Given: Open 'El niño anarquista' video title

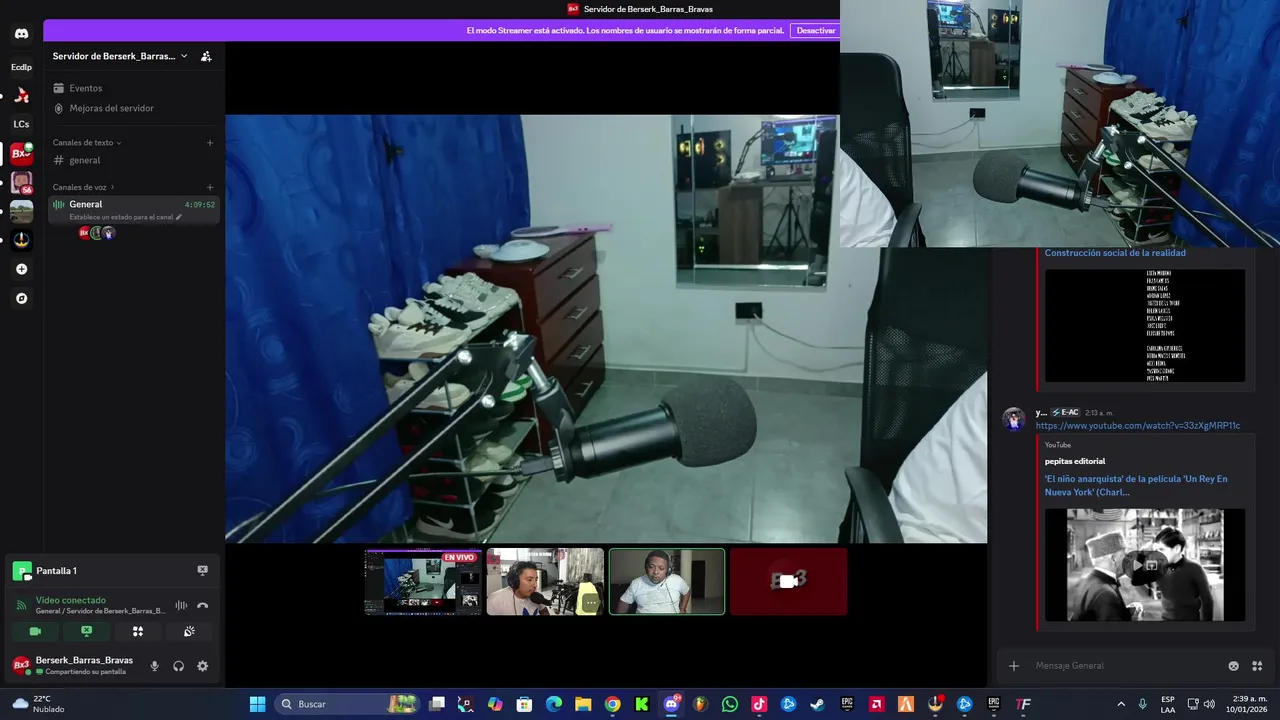Looking at the screenshot, I should [x=1136, y=485].
